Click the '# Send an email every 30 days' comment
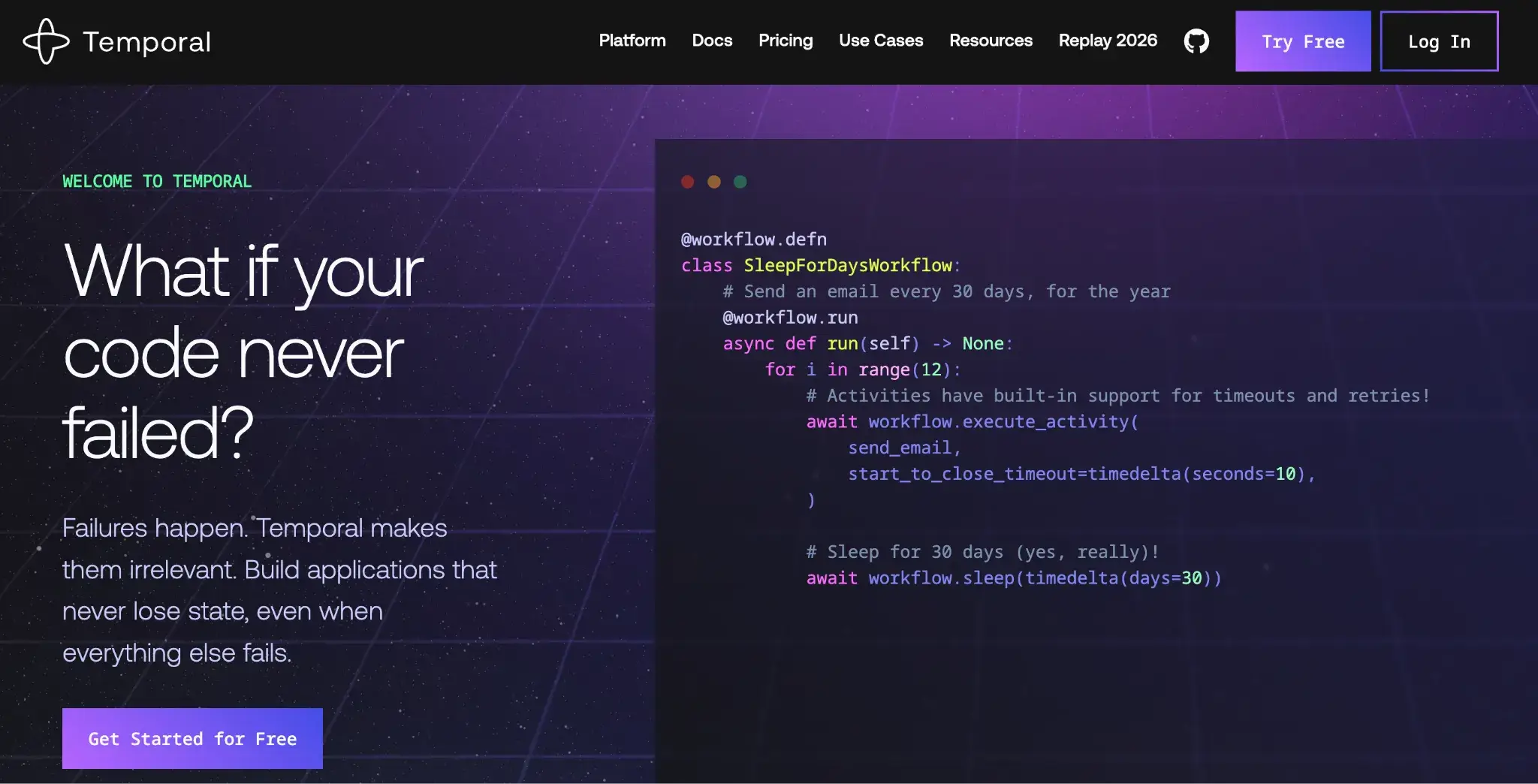 click(x=946, y=291)
